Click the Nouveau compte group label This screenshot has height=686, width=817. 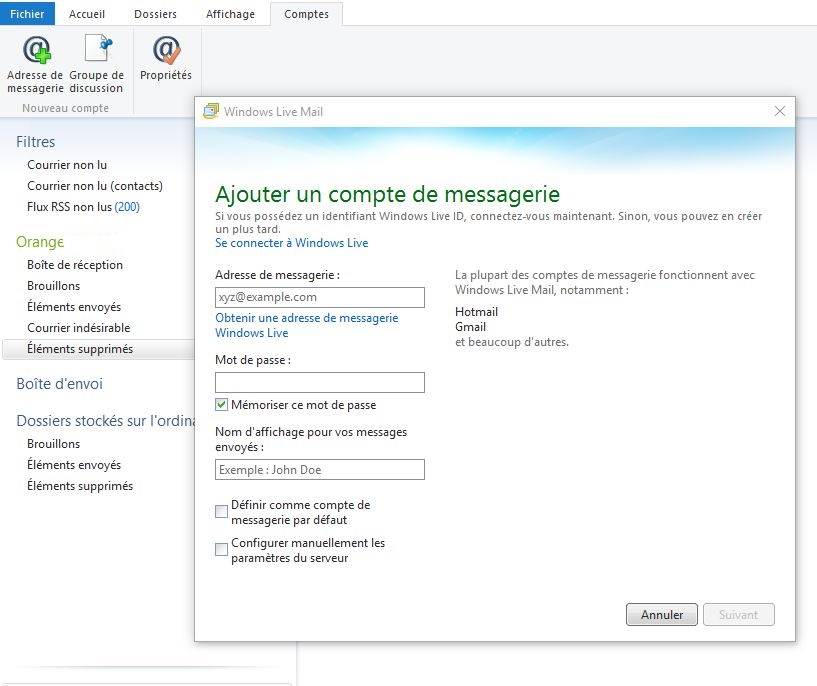point(66,108)
